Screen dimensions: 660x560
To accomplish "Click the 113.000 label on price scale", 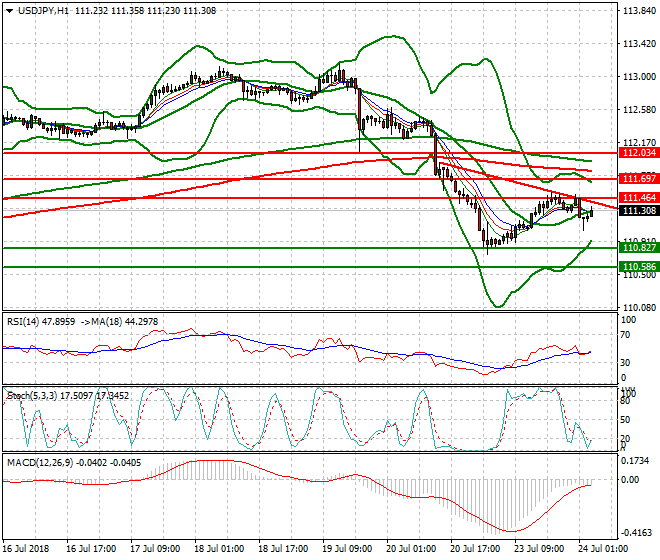I will [x=638, y=77].
